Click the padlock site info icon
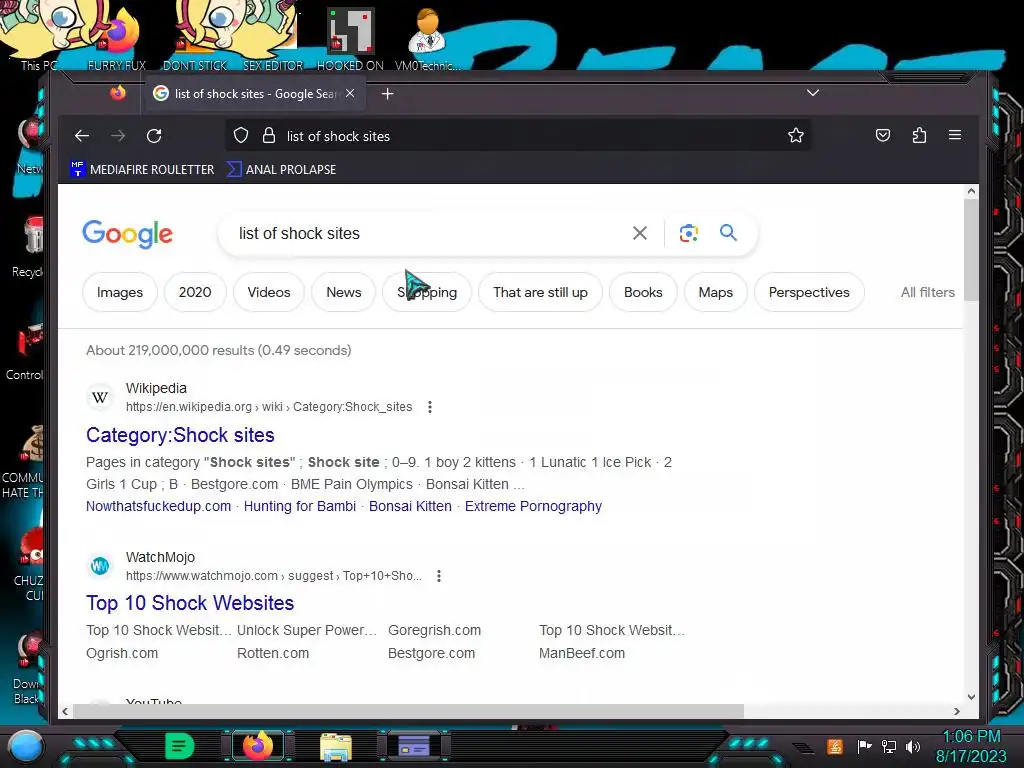This screenshot has width=1024, height=768. point(268,136)
